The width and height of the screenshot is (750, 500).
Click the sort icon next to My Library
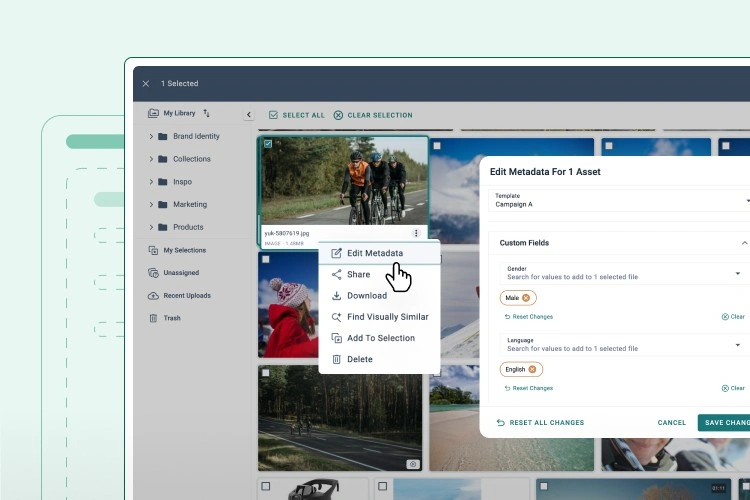[207, 114]
